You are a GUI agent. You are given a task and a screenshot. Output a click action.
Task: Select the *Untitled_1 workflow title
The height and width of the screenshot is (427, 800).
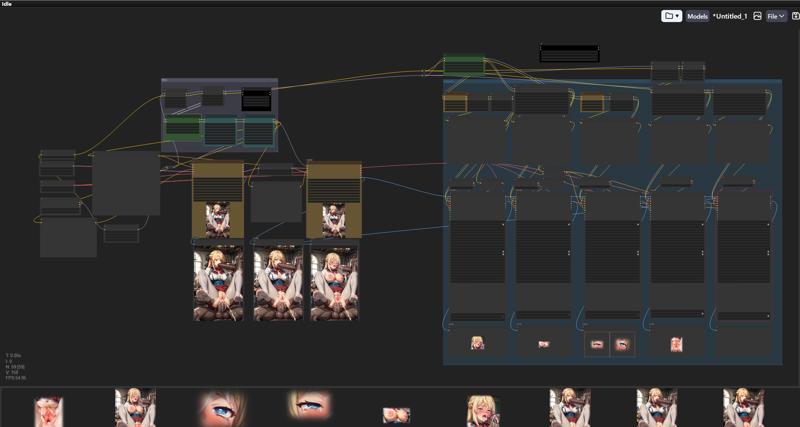click(x=730, y=16)
